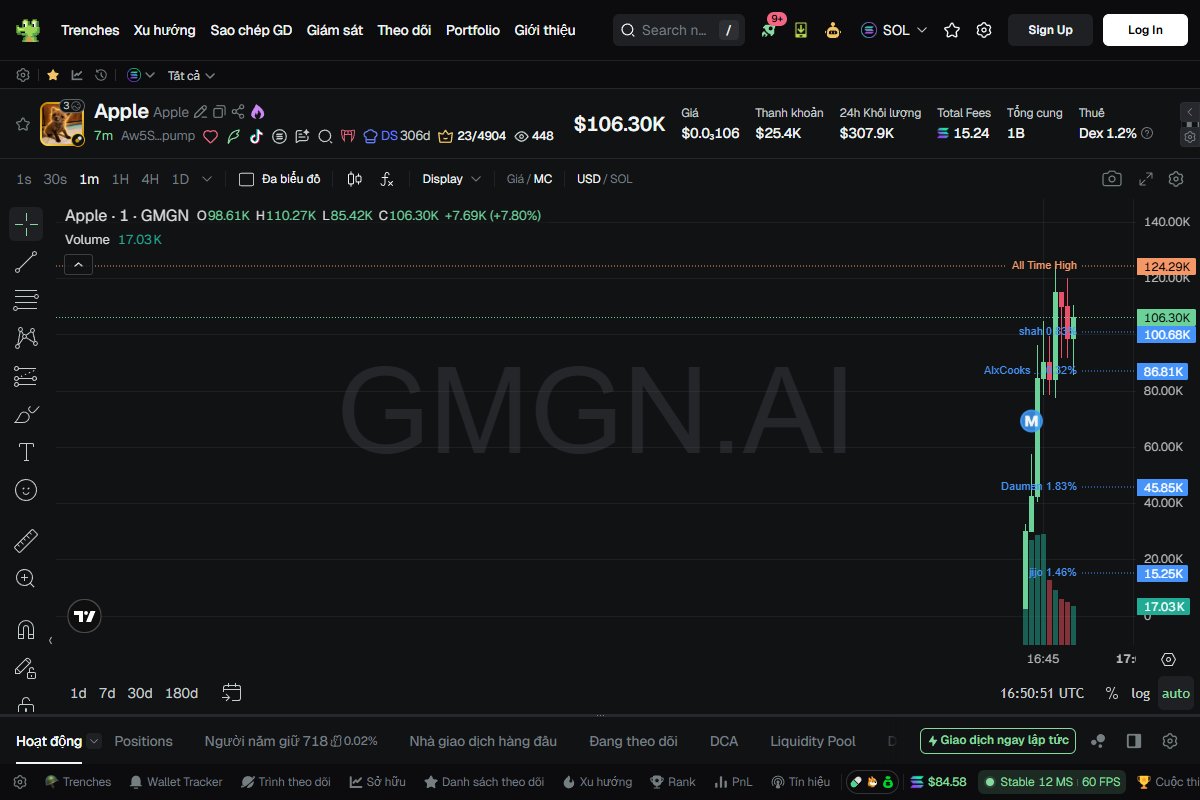1200x800 pixels.
Task: Toggle percent scale on chart
Action: [x=1111, y=693]
